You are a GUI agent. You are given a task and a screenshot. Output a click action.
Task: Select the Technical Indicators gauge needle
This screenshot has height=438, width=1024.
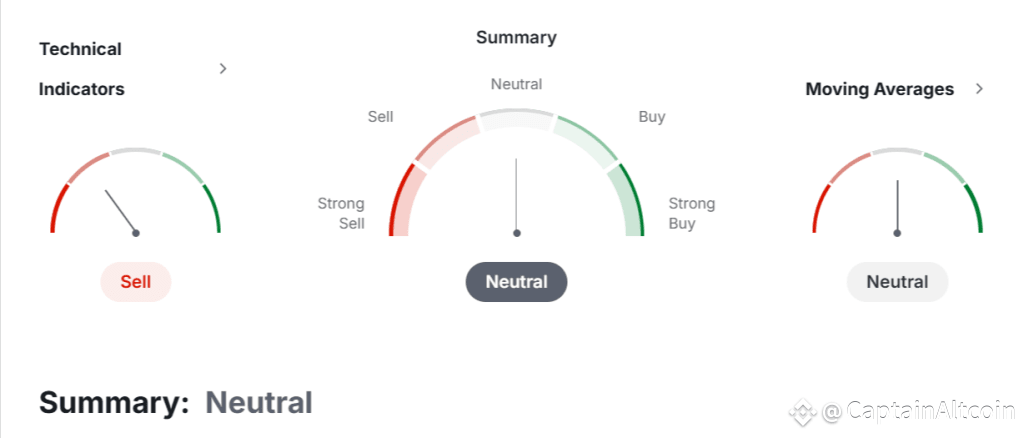click(121, 211)
